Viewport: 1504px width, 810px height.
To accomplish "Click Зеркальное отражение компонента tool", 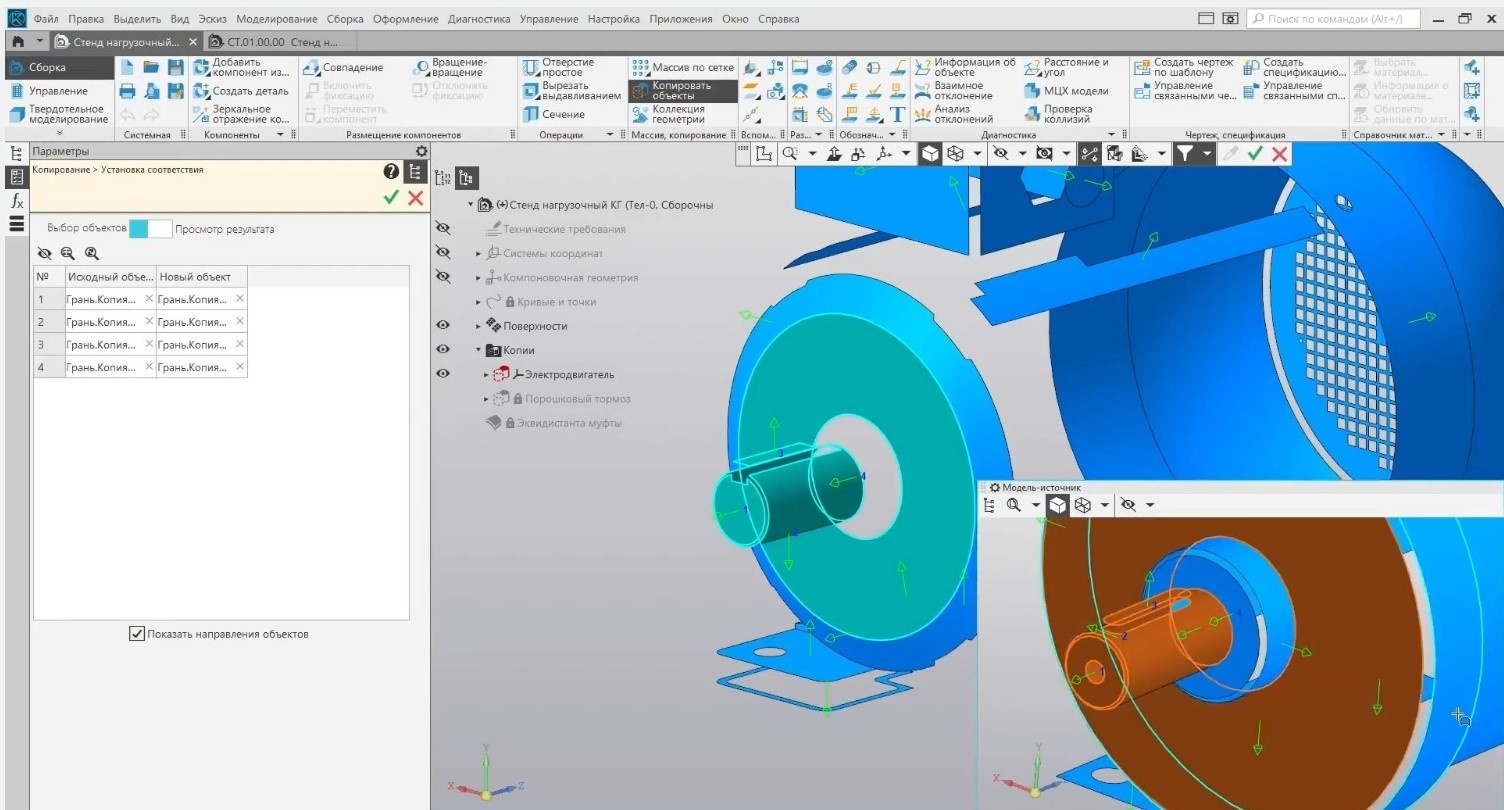I will [x=240, y=114].
